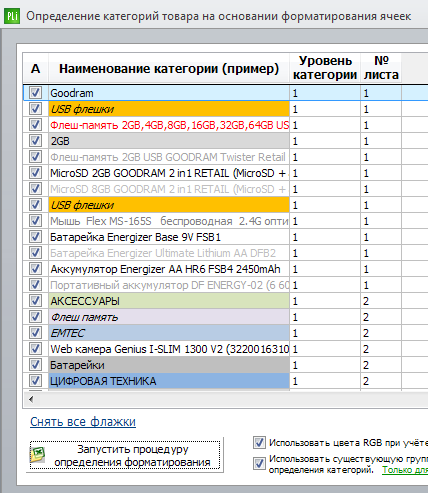Image resolution: width=428 pixels, height=493 pixels.
Task: Uncheck the checkbox in the Goodram row
Action: click(35, 93)
